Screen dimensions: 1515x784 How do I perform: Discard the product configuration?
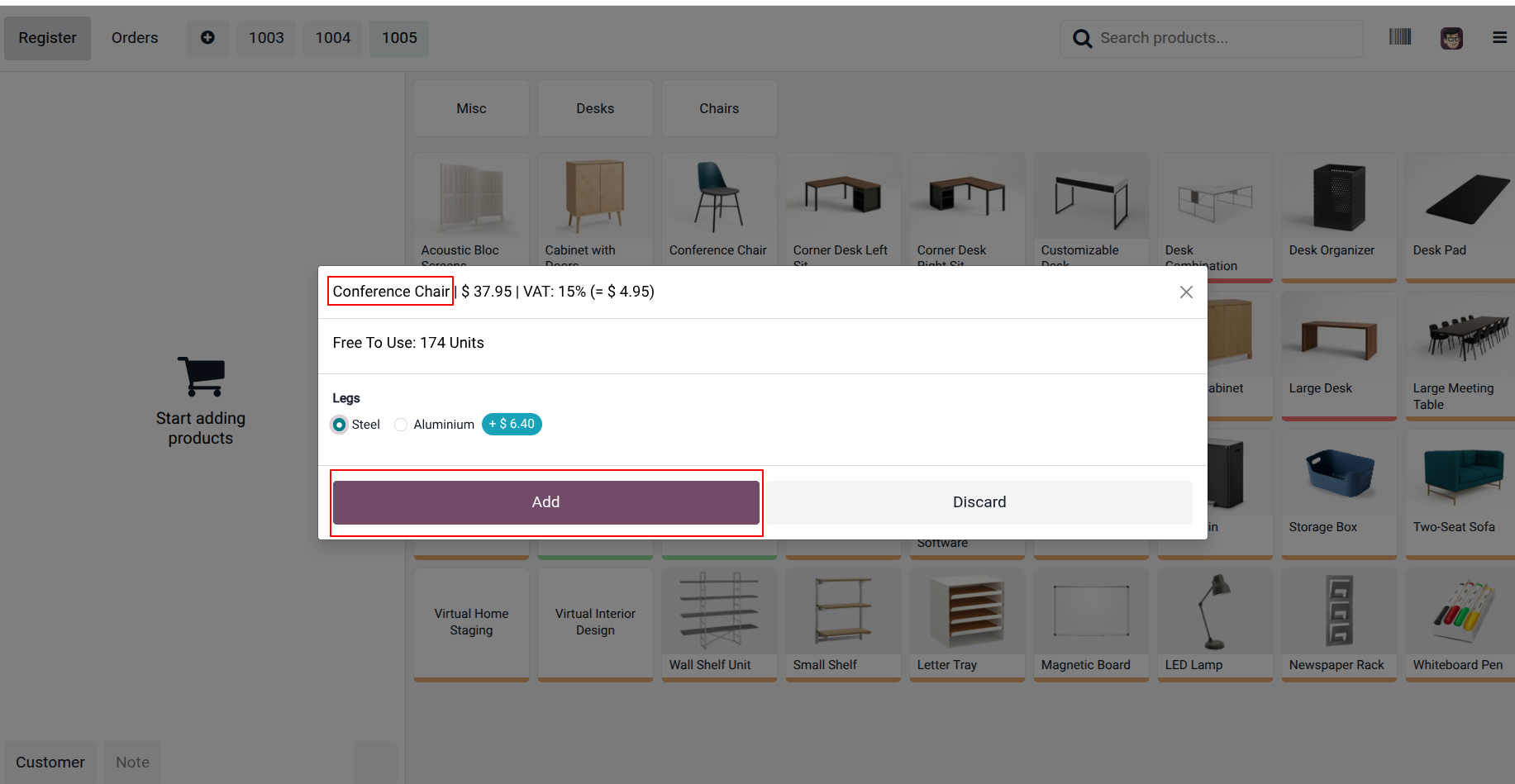point(979,502)
